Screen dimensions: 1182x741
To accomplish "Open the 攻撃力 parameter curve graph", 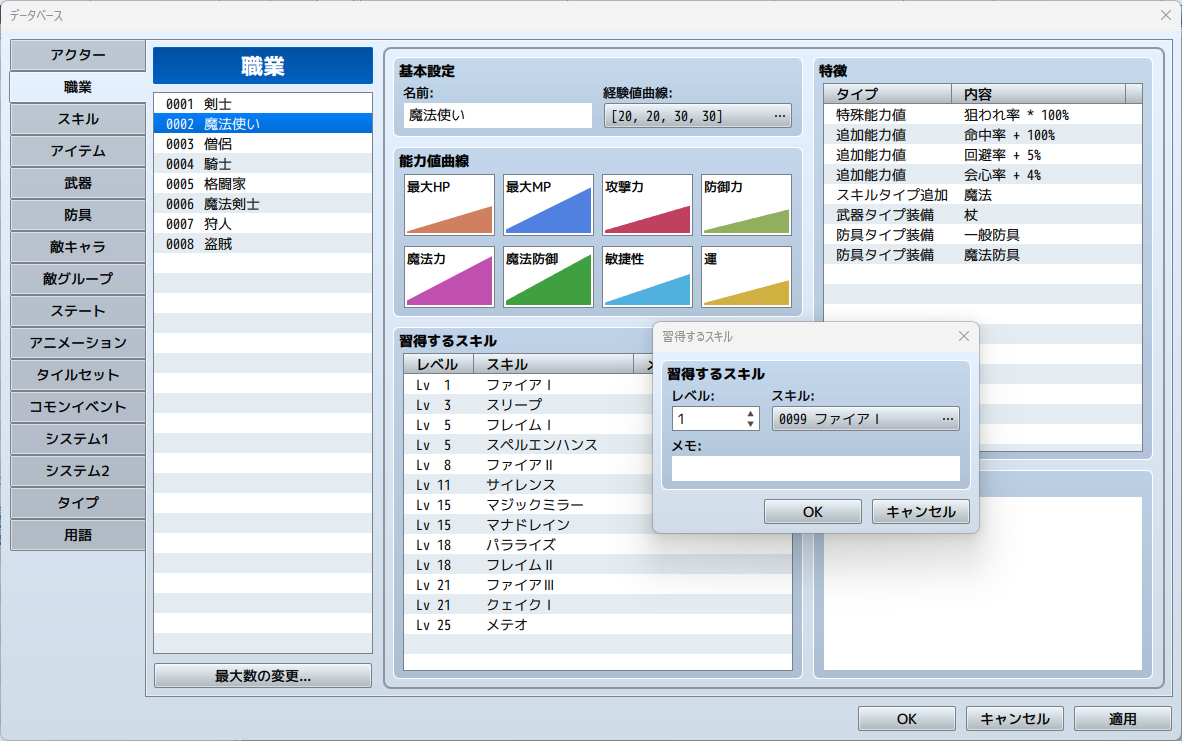I will 647,205.
